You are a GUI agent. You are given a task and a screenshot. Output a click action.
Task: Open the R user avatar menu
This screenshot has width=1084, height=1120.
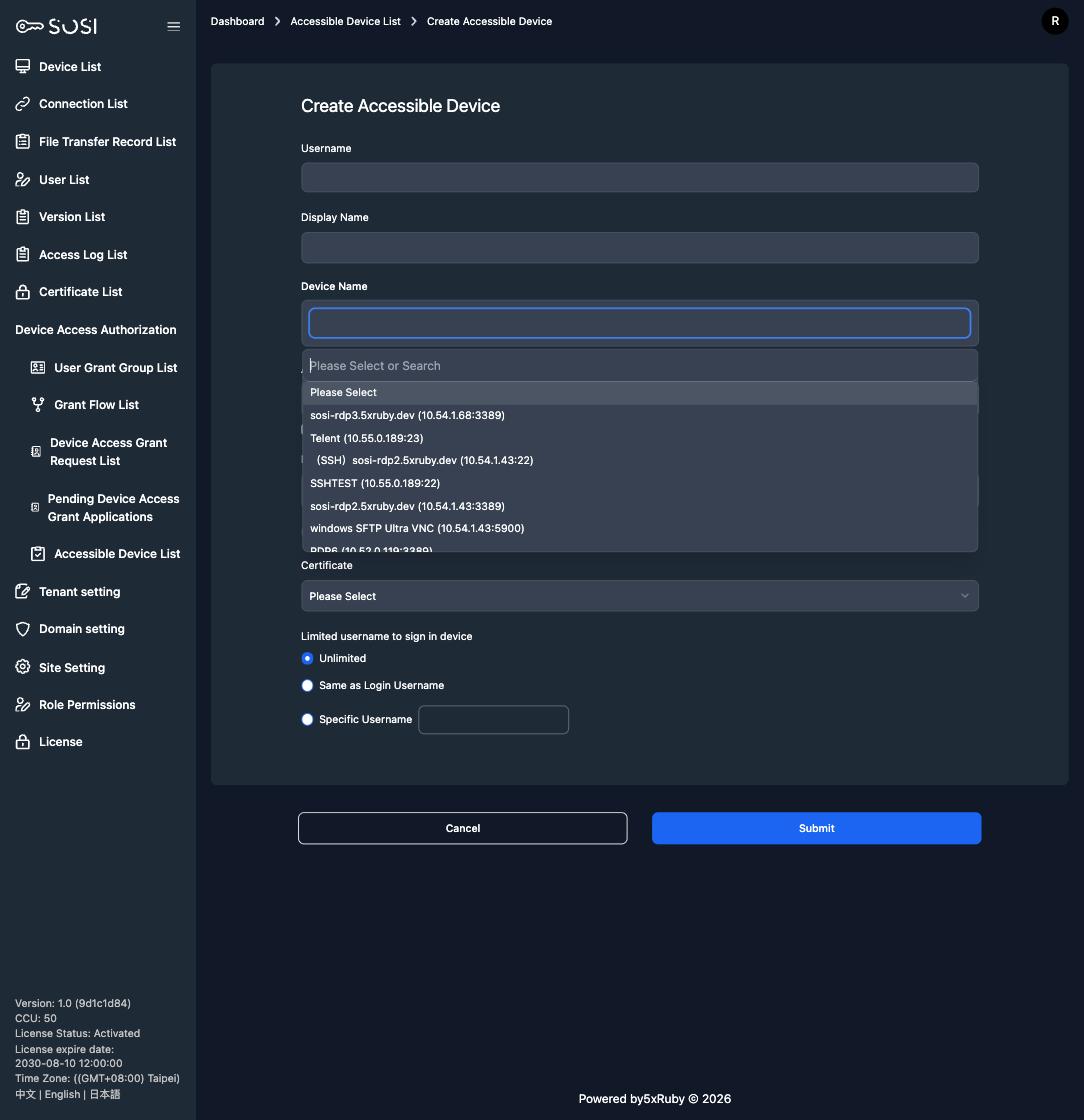click(x=1055, y=21)
